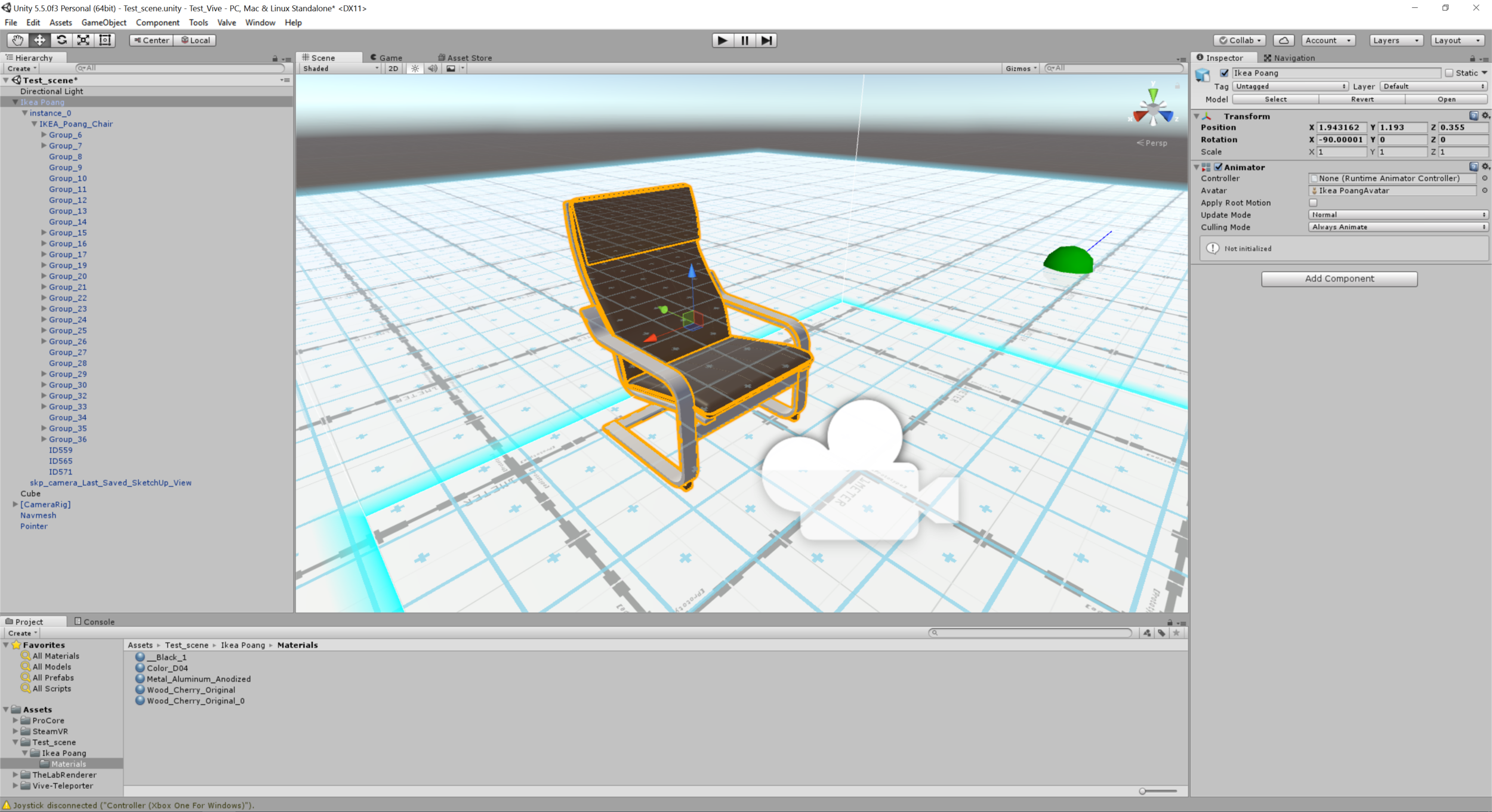Expand Group_15 in Hierarchy
This screenshot has width=1492, height=812.
pos(44,233)
